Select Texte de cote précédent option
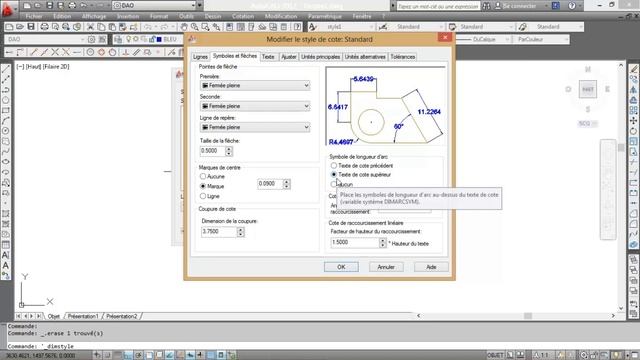 (334, 166)
